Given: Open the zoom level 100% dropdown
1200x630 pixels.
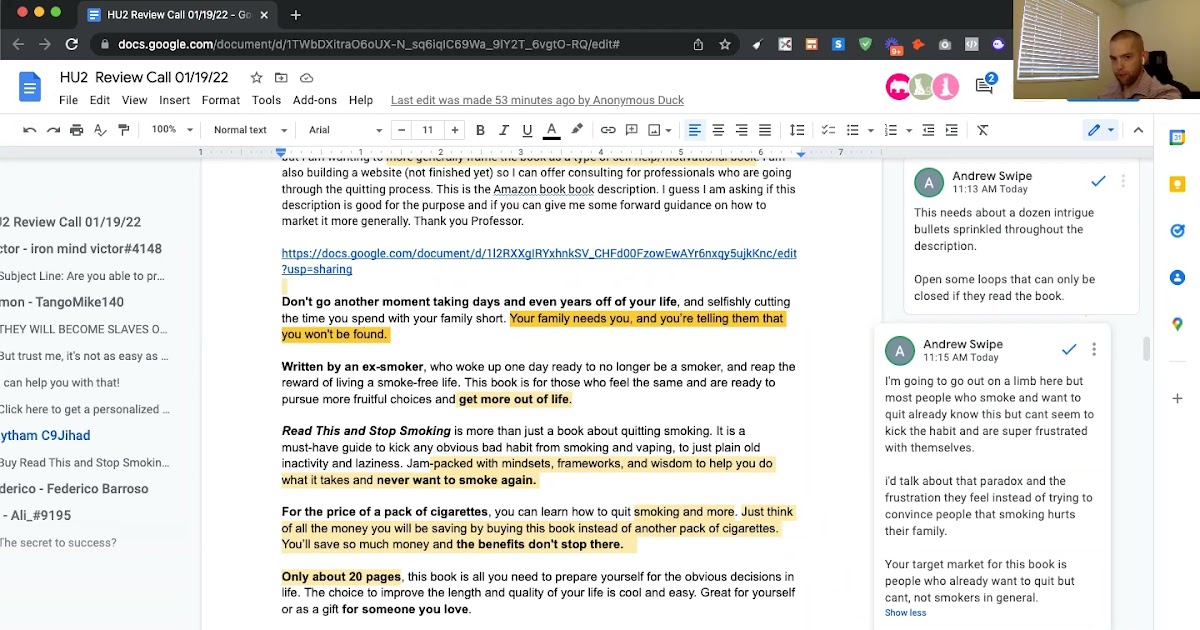Looking at the screenshot, I should 171,130.
